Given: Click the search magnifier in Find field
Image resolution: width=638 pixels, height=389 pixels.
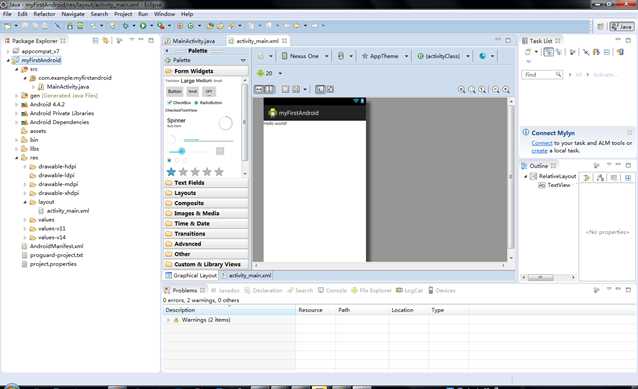Looking at the screenshot, I should pos(558,74).
